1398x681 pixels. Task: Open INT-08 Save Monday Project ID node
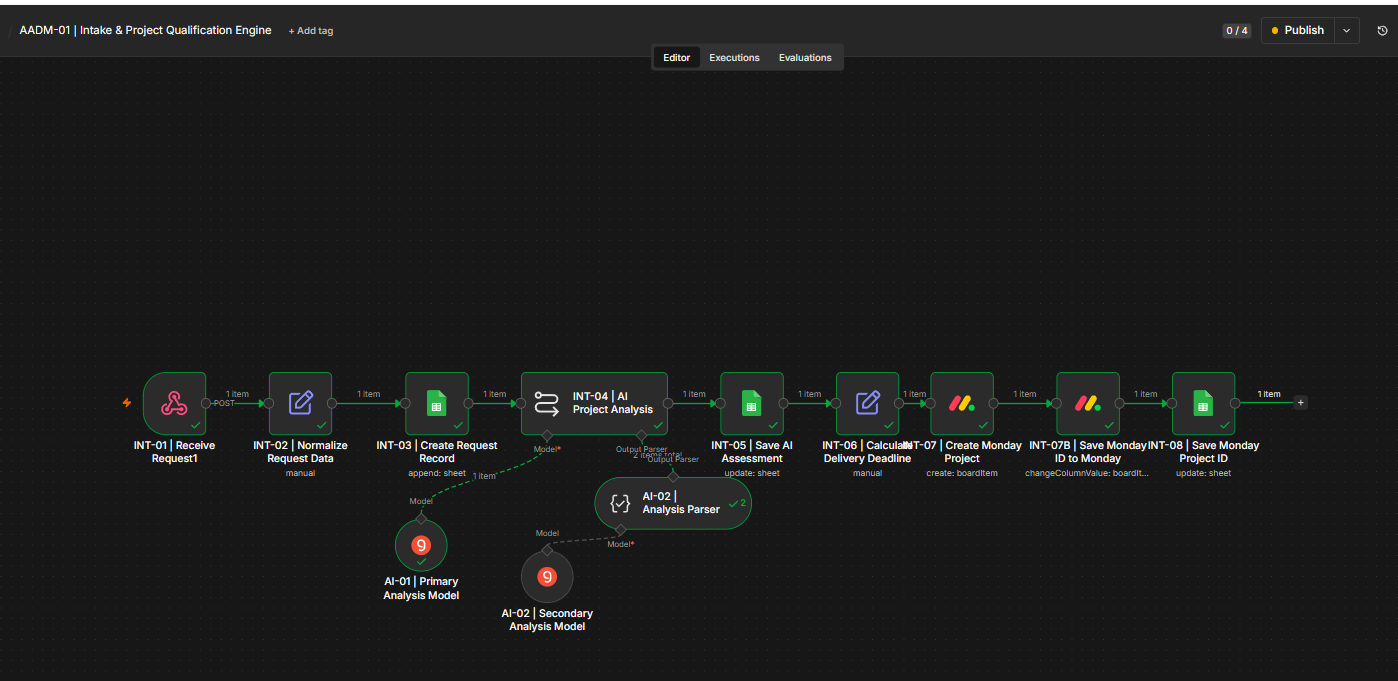[1203, 403]
